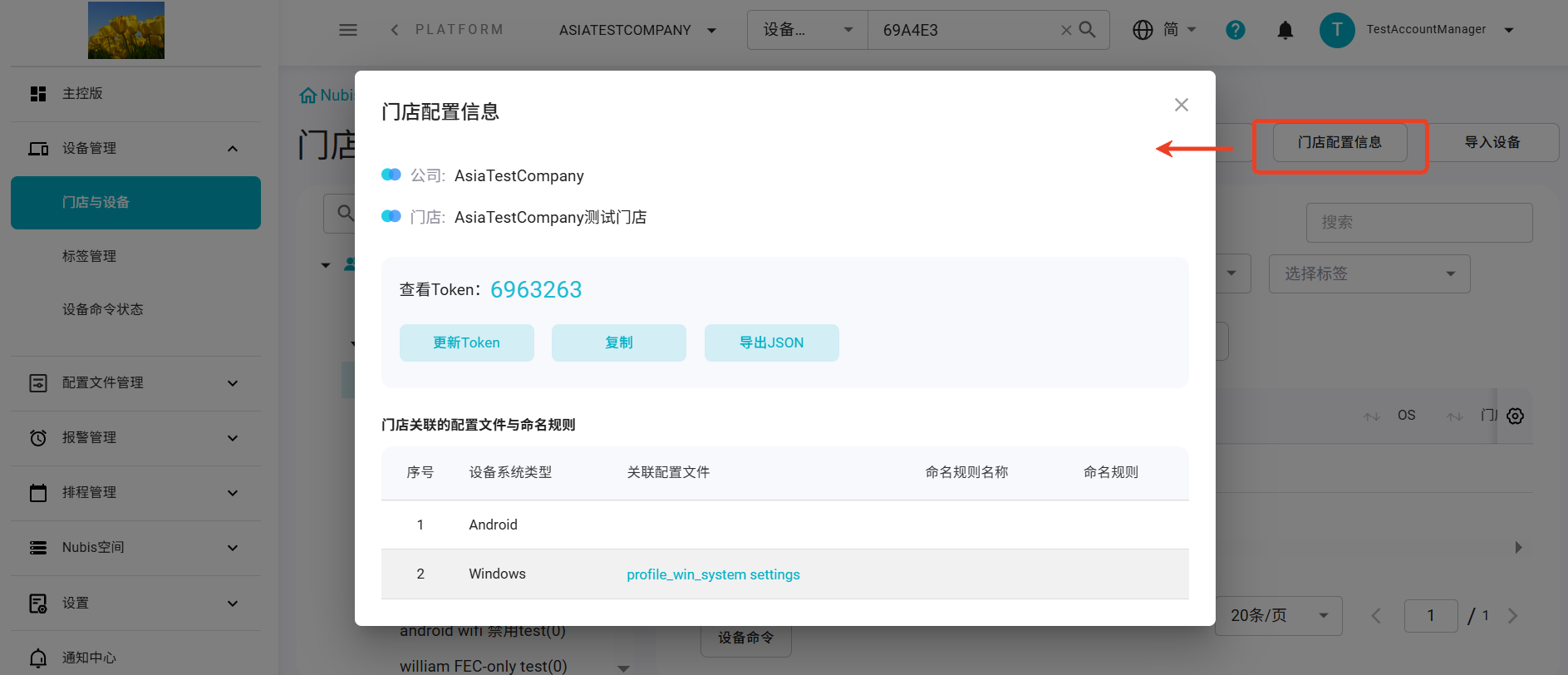Close the 门店配置信息 dialog
This screenshot has height=675, width=1568.
(x=1182, y=105)
